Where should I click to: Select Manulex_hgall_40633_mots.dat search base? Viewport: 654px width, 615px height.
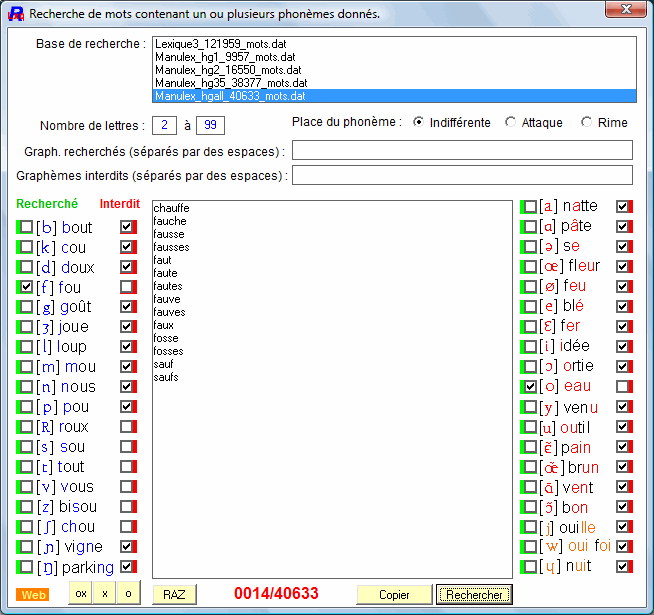point(394,96)
